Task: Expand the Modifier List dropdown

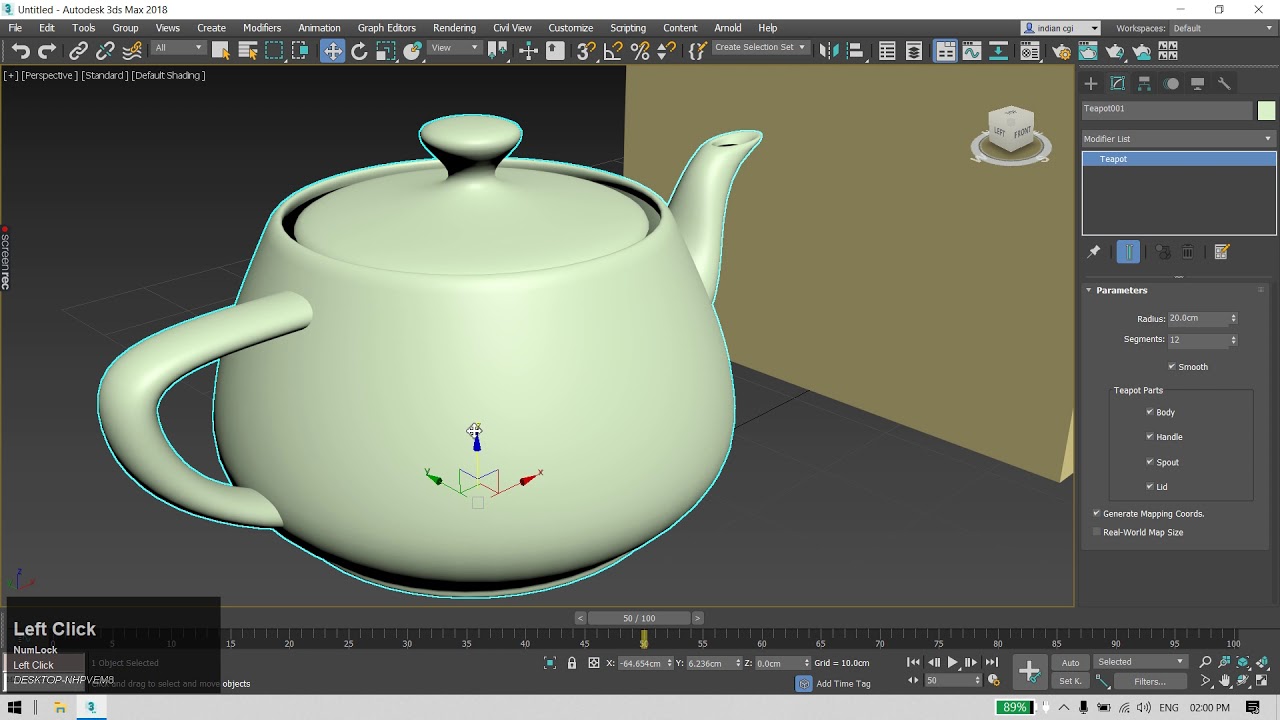Action: coord(1179,139)
